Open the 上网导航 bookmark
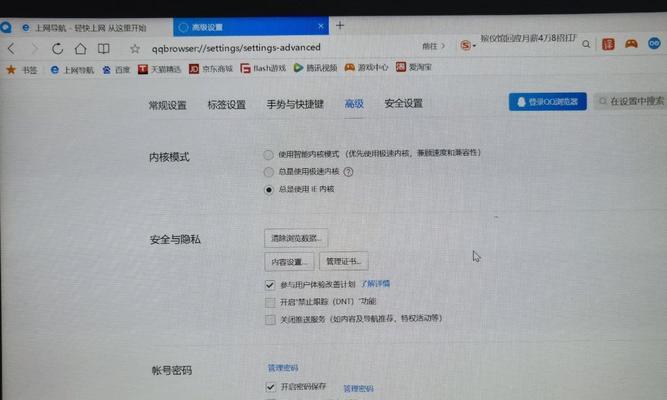 pos(72,70)
